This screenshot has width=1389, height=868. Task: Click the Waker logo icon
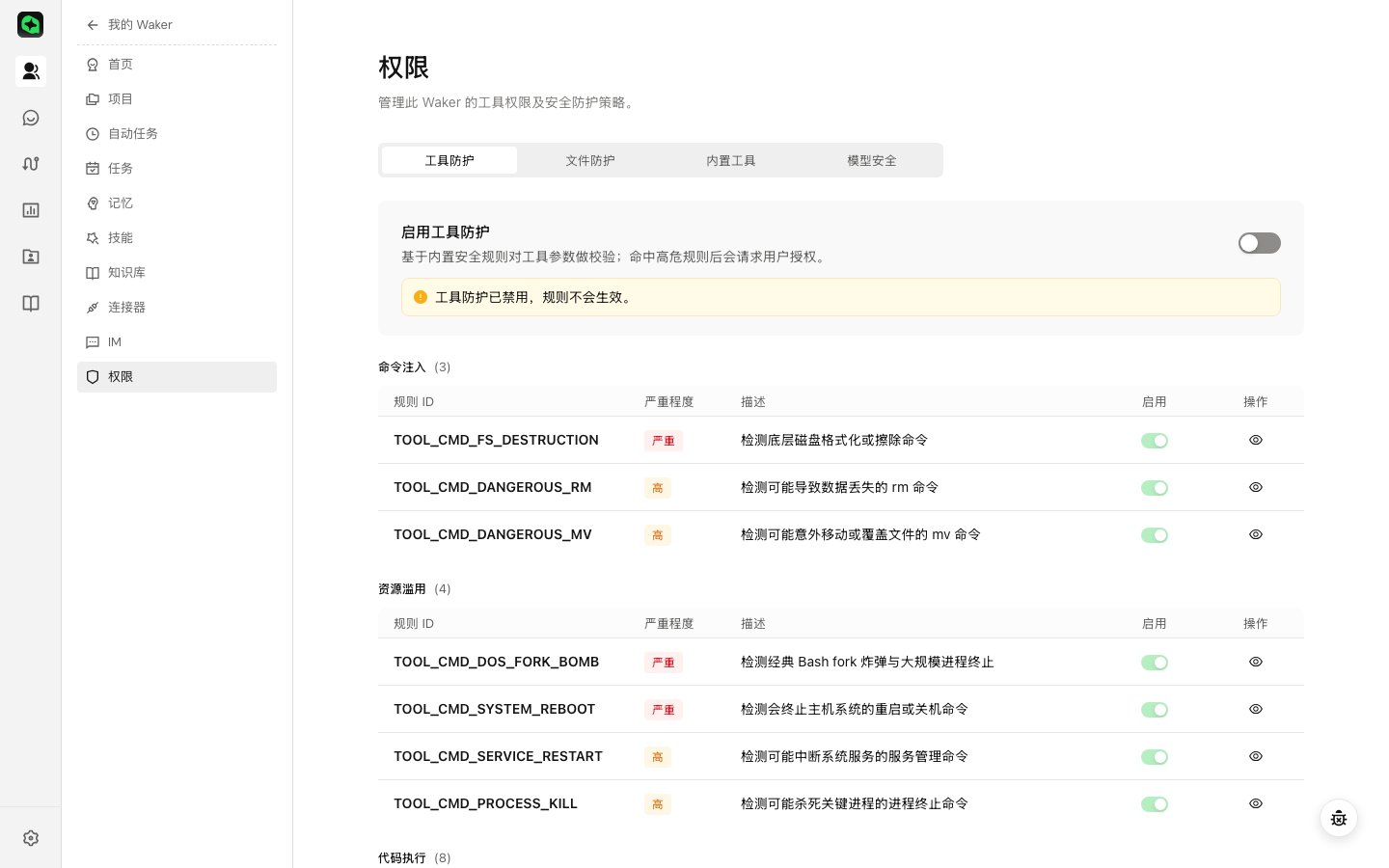[31, 24]
